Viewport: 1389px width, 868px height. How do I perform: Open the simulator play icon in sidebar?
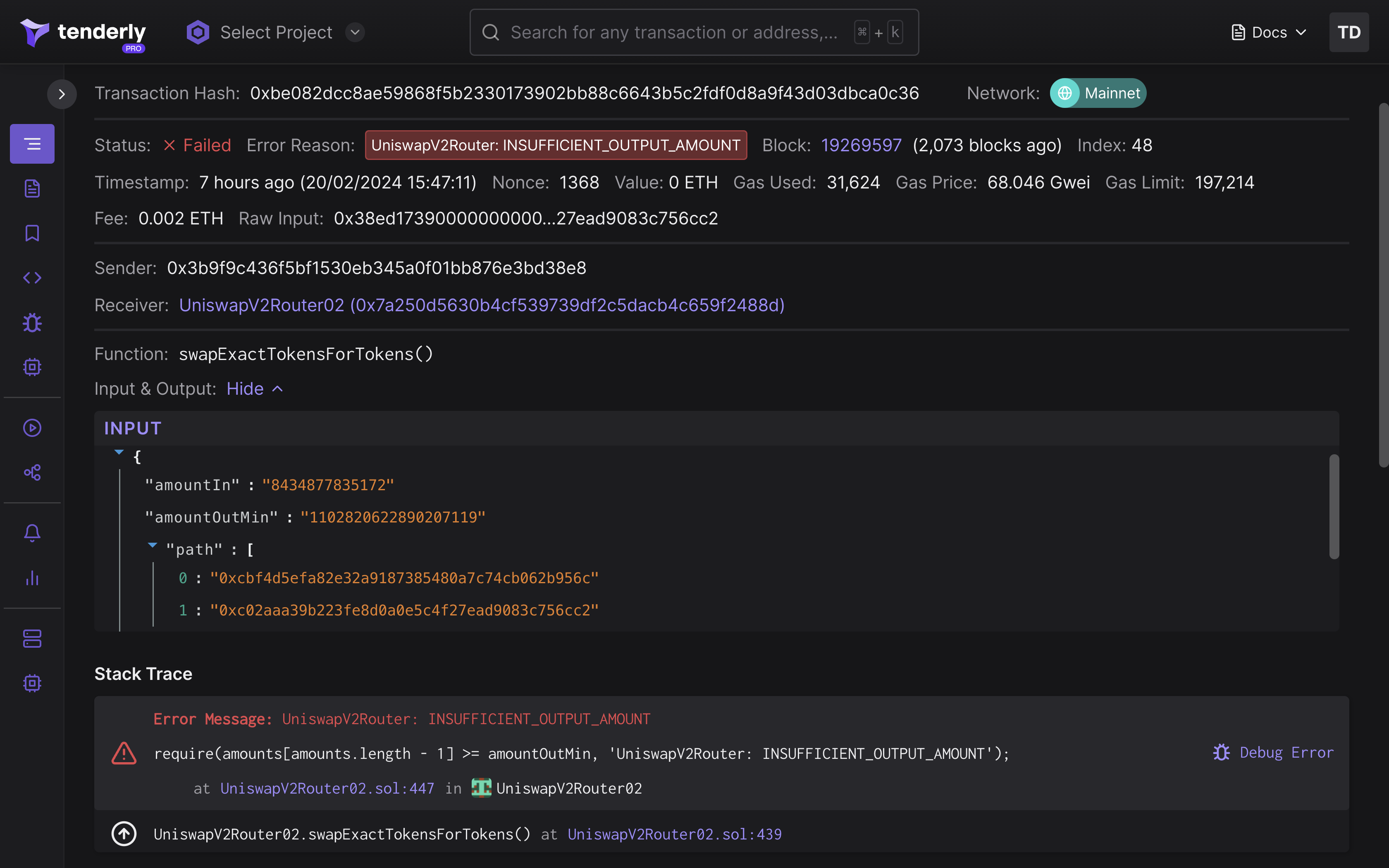(x=32, y=428)
